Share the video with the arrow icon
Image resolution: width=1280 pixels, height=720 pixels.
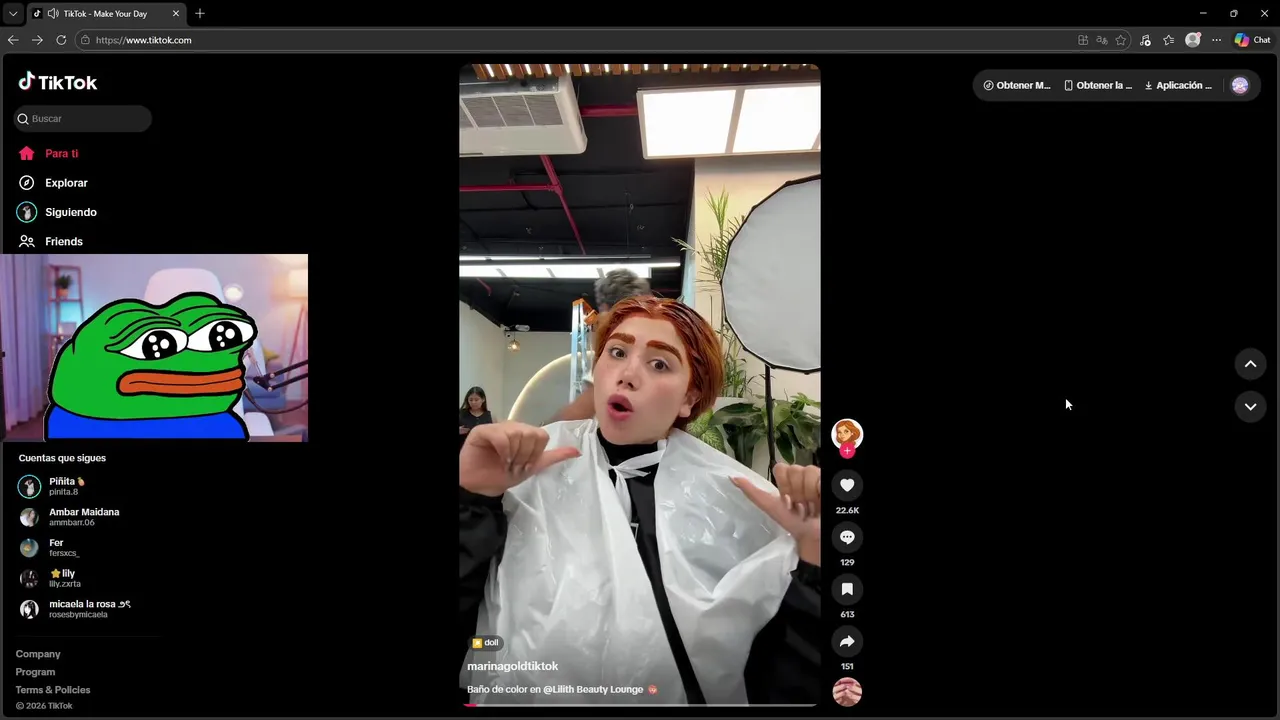[x=847, y=641]
